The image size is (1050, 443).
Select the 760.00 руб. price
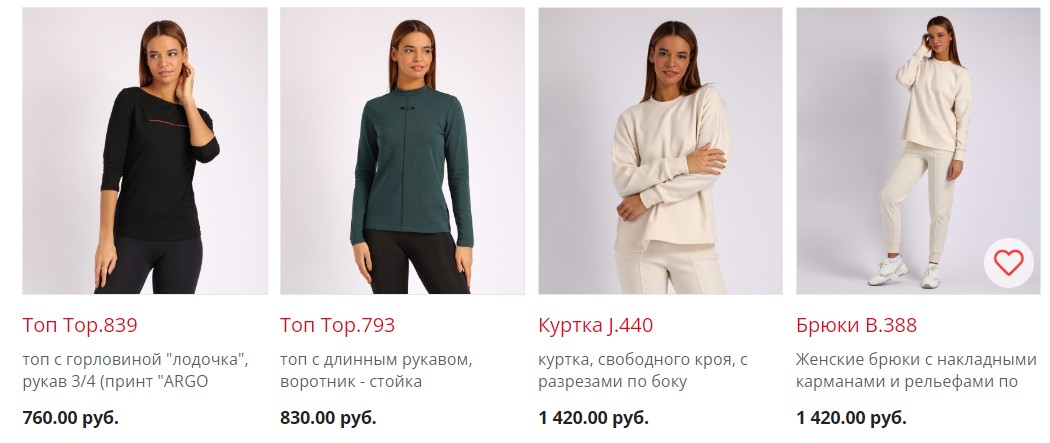(x=70, y=418)
